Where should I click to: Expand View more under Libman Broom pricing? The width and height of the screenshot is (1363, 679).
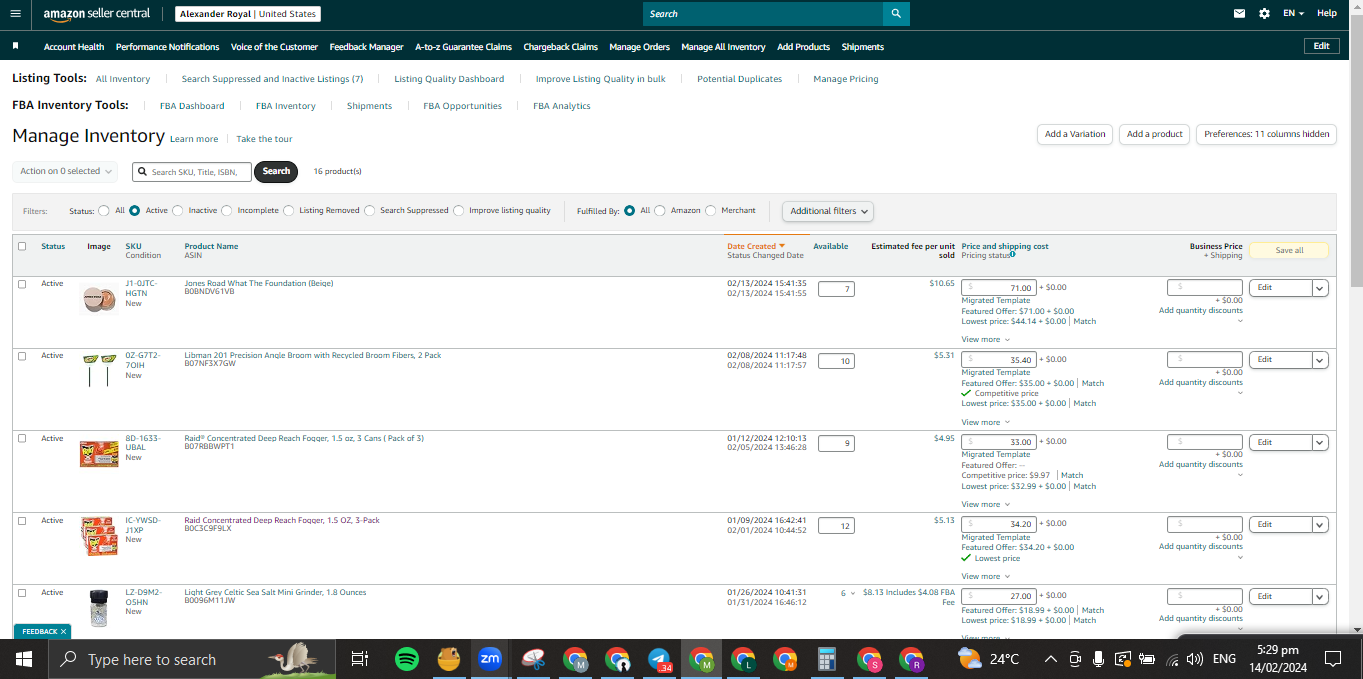[984, 422]
